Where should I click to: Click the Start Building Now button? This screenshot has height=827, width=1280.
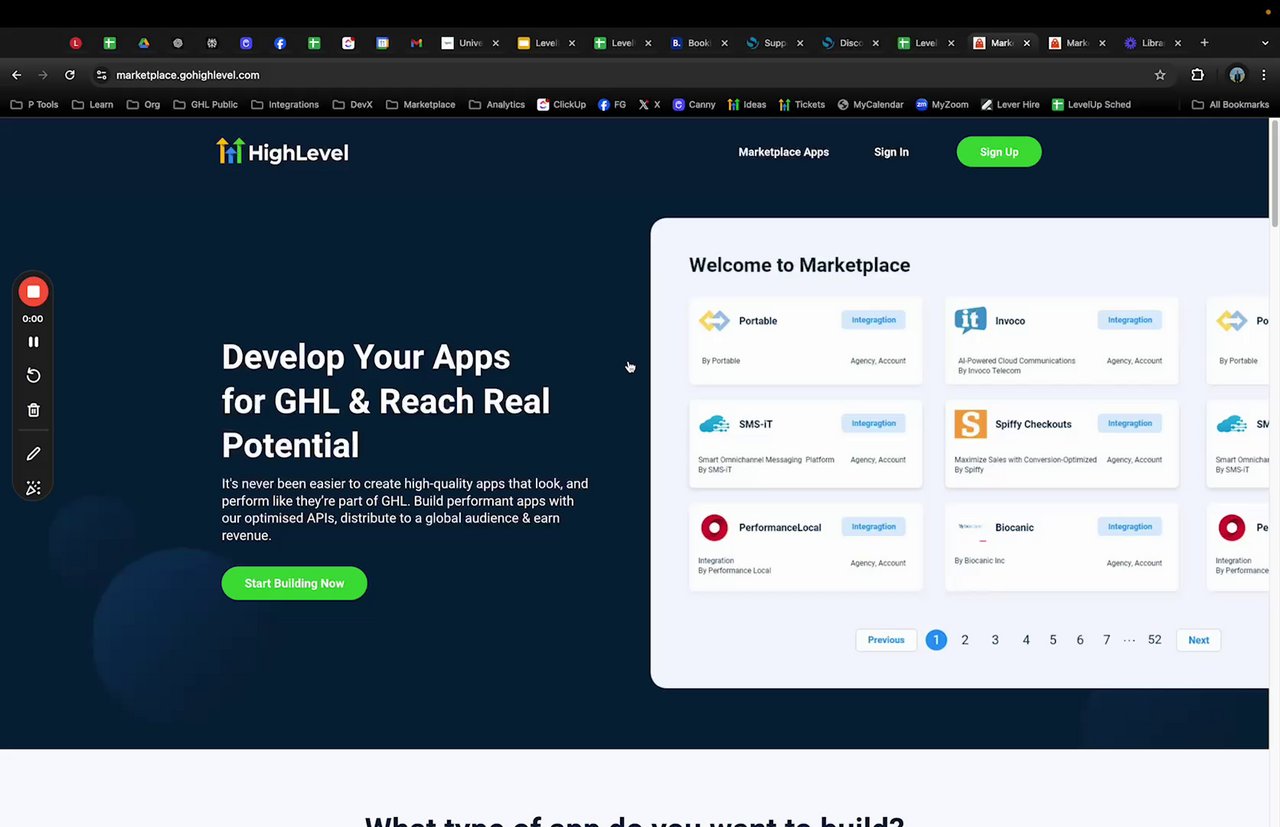(x=294, y=583)
